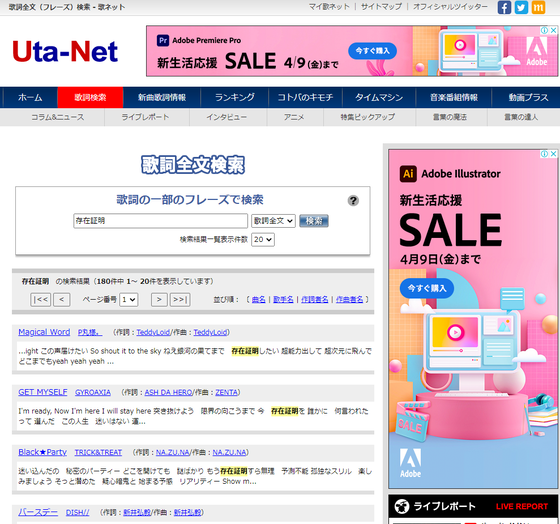Open the 歌詞全文 search type dropdown
Screen dimensions: 560x524
coord(273,221)
